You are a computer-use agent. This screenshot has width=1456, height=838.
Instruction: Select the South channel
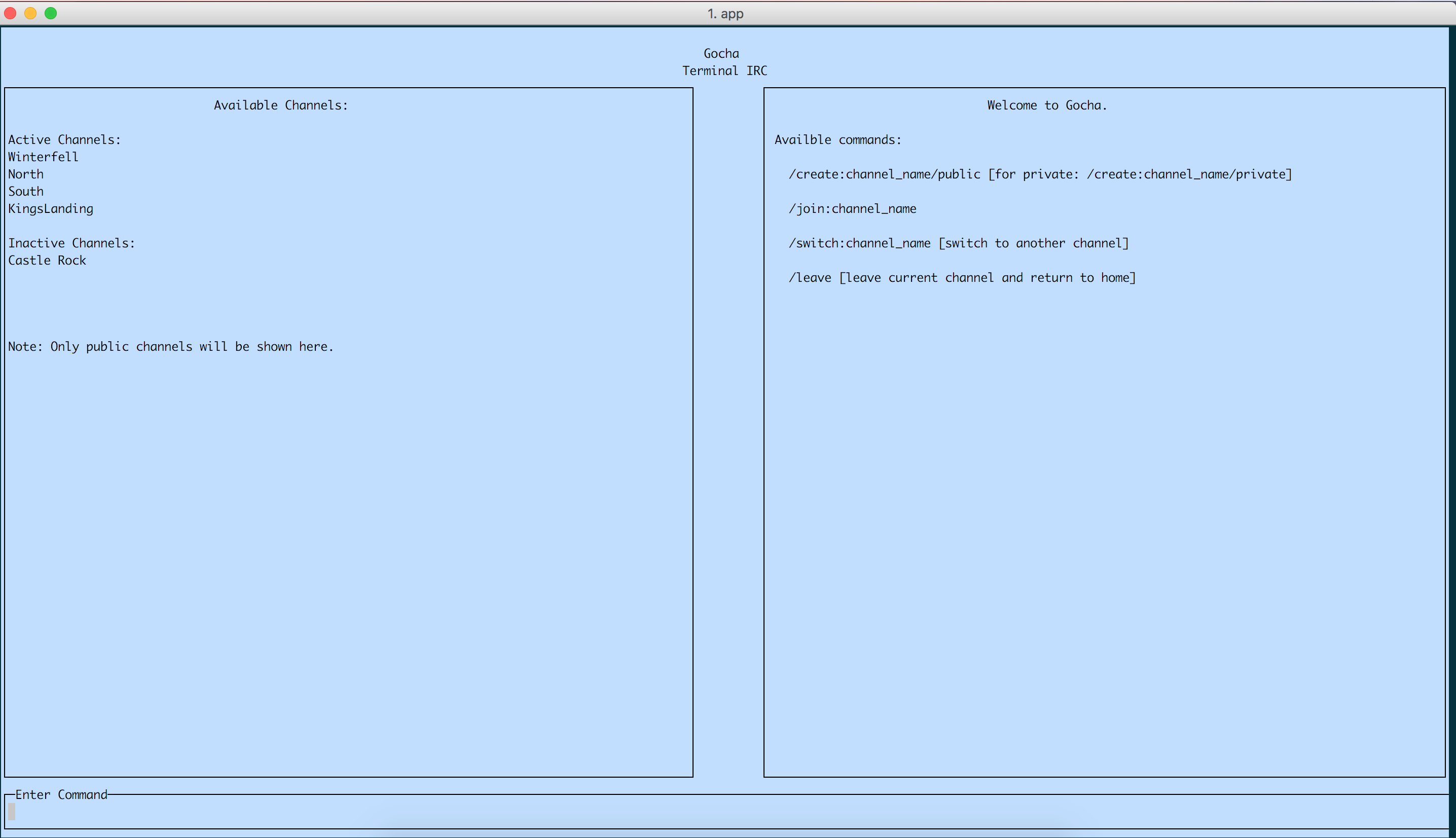click(26, 191)
